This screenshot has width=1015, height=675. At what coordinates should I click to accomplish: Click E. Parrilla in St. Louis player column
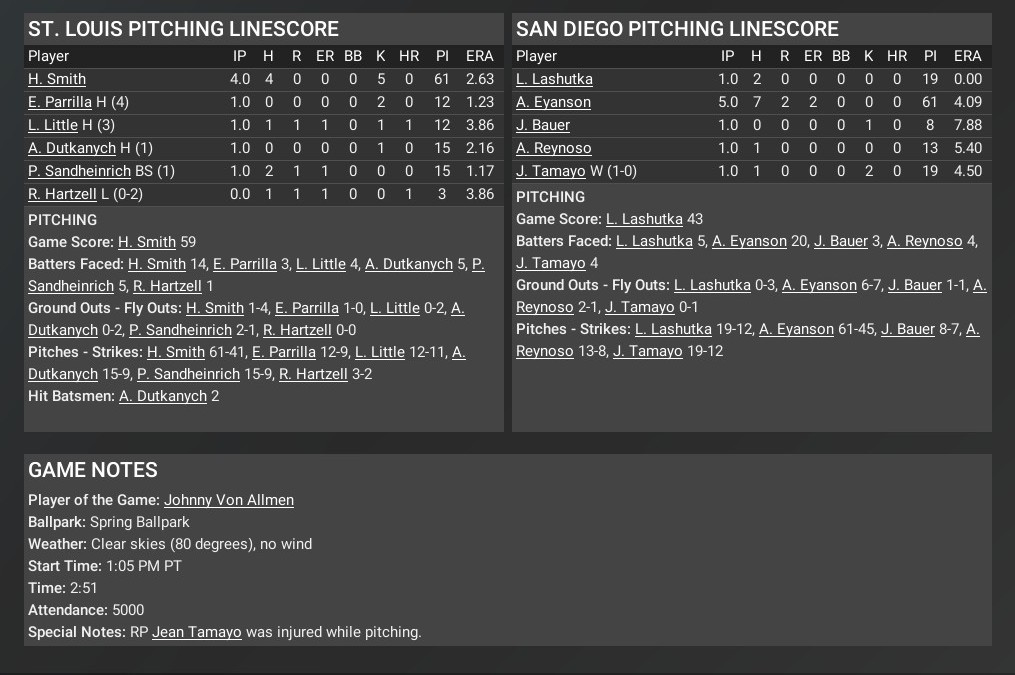pyautogui.click(x=61, y=102)
